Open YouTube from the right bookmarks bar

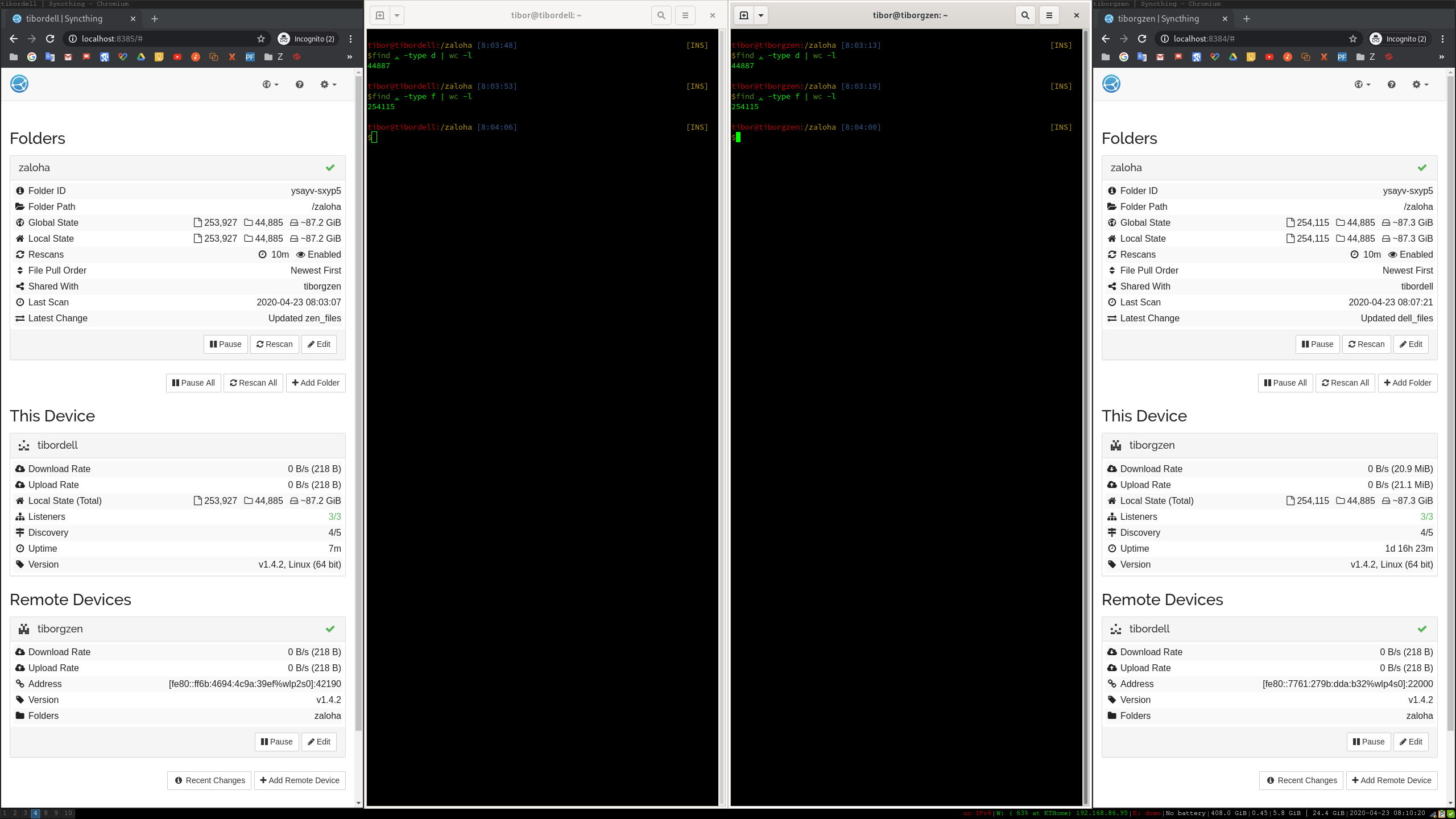coord(1269,57)
